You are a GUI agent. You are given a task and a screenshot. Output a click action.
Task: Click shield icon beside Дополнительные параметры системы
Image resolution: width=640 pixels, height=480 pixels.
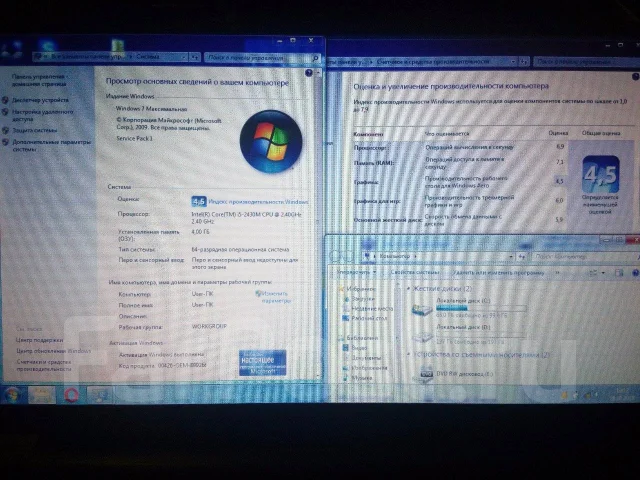tap(5, 142)
